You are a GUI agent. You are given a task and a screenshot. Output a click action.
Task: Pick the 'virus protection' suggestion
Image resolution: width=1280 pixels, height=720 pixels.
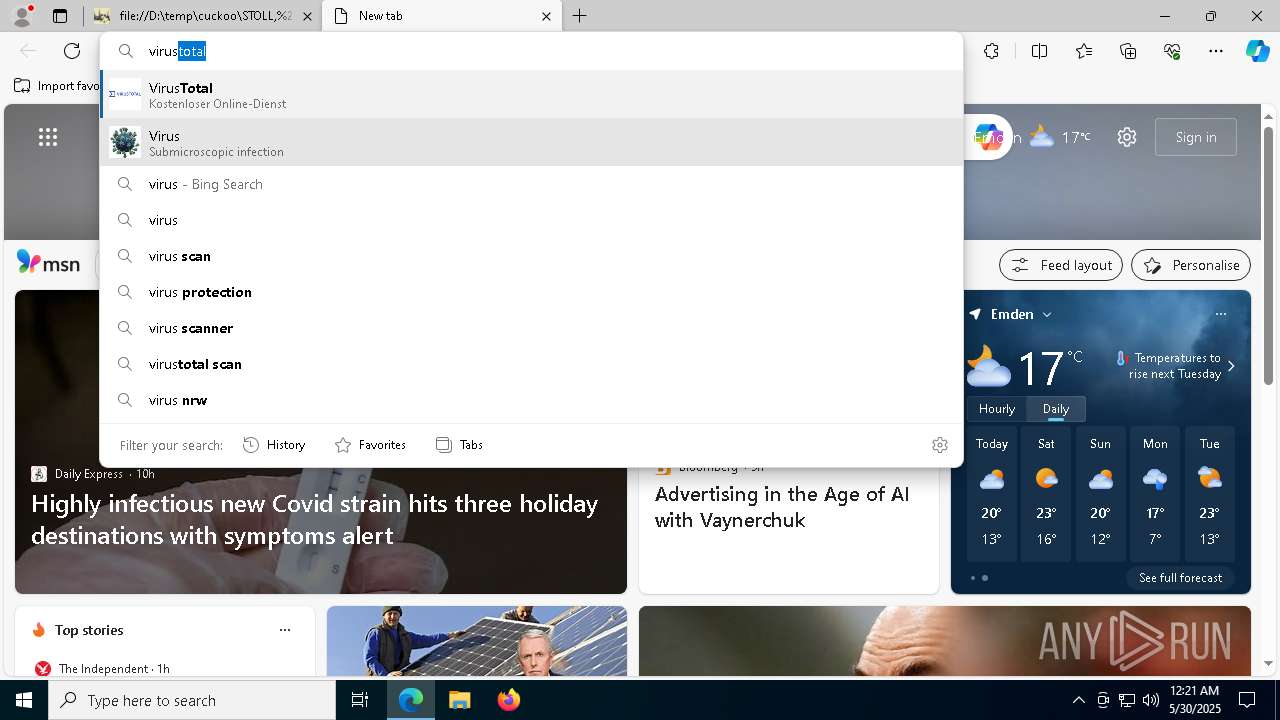point(531,292)
